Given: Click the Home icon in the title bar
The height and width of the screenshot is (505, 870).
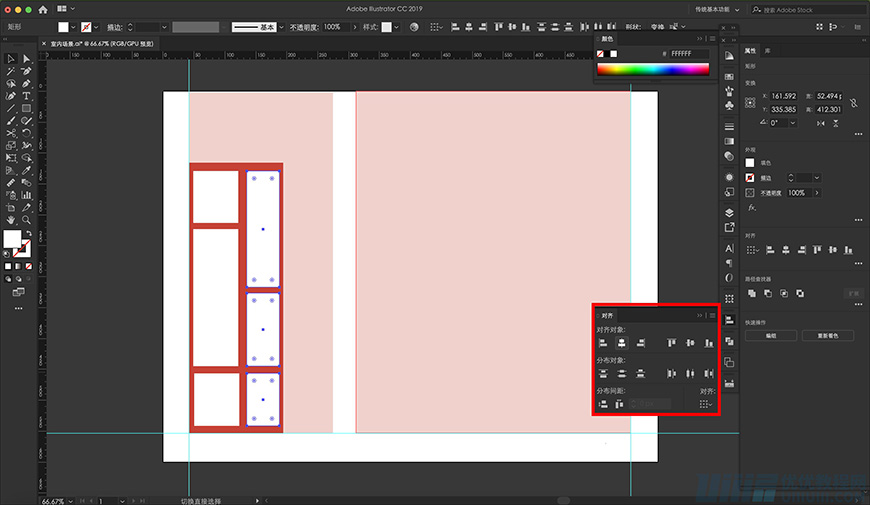Looking at the screenshot, I should [x=43, y=9].
